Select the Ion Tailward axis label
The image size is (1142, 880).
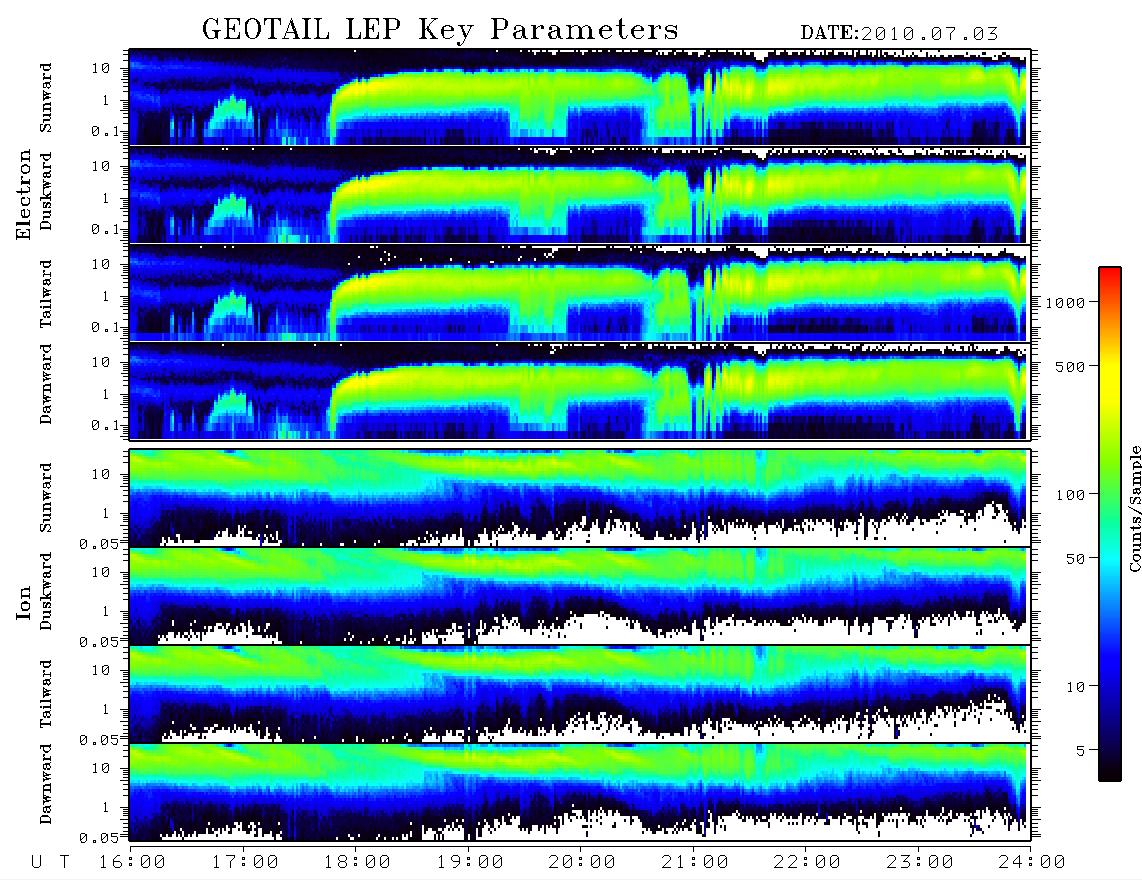(46, 694)
